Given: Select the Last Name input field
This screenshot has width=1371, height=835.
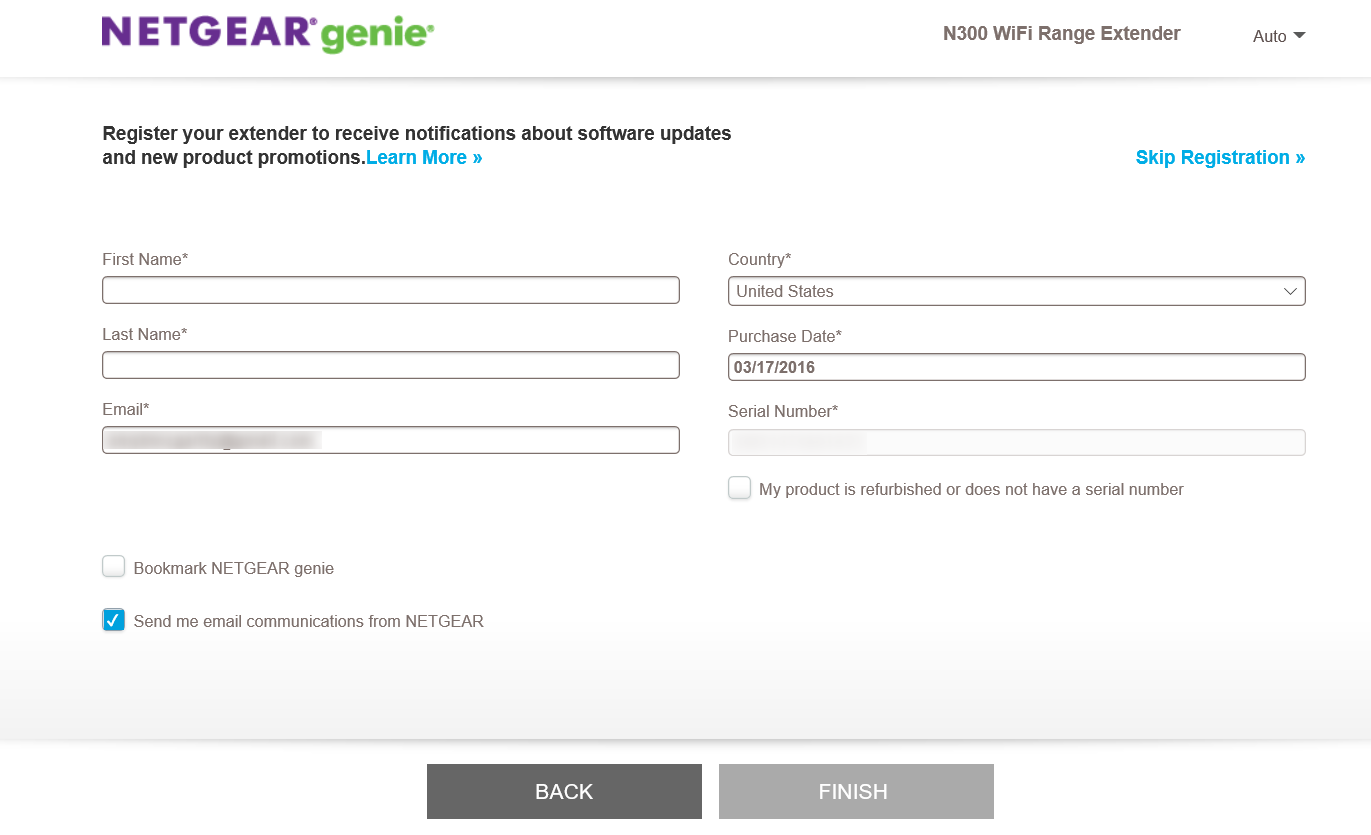Looking at the screenshot, I should tap(390, 365).
